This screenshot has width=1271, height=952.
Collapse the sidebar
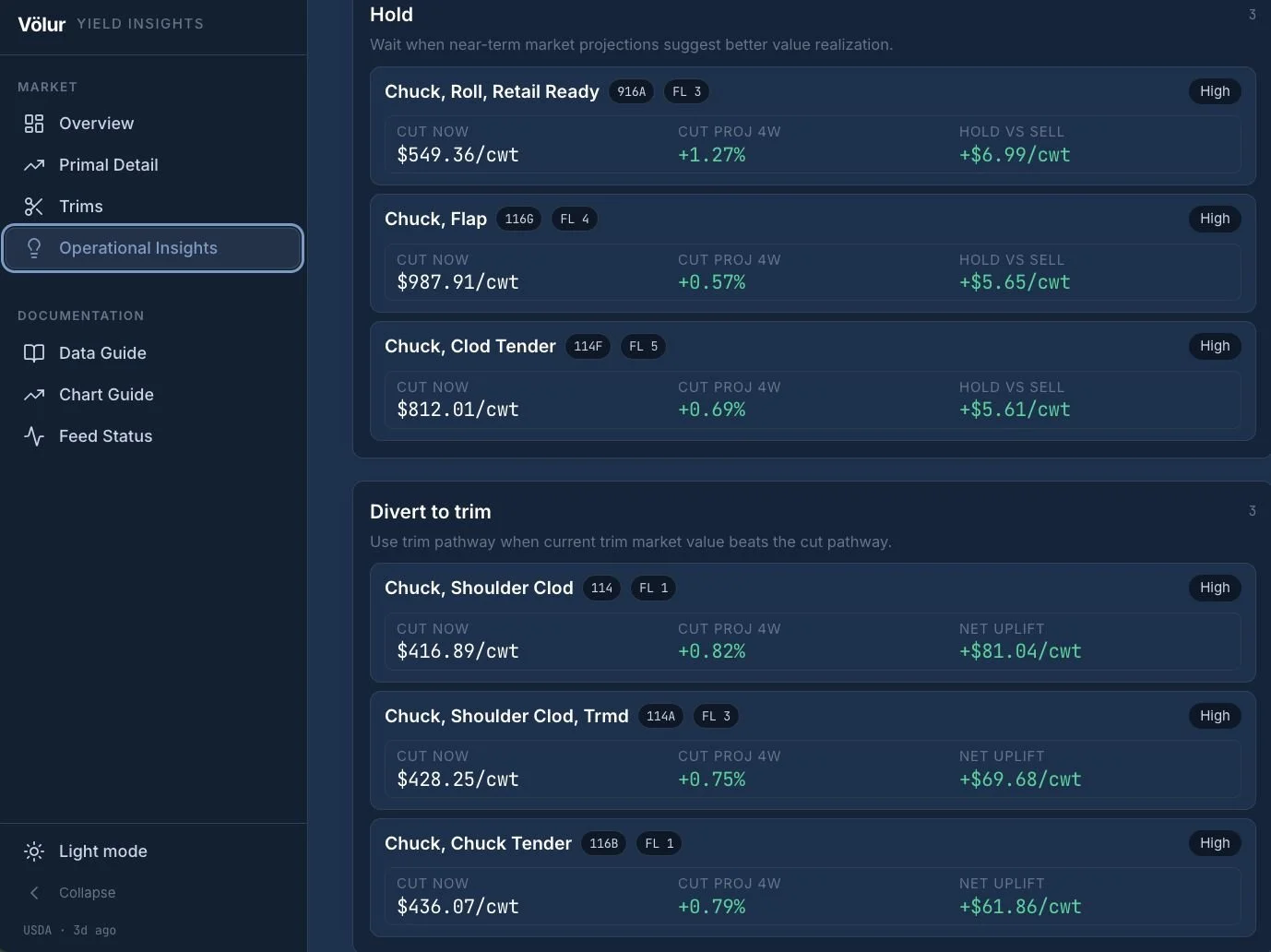pyautogui.click(x=153, y=893)
